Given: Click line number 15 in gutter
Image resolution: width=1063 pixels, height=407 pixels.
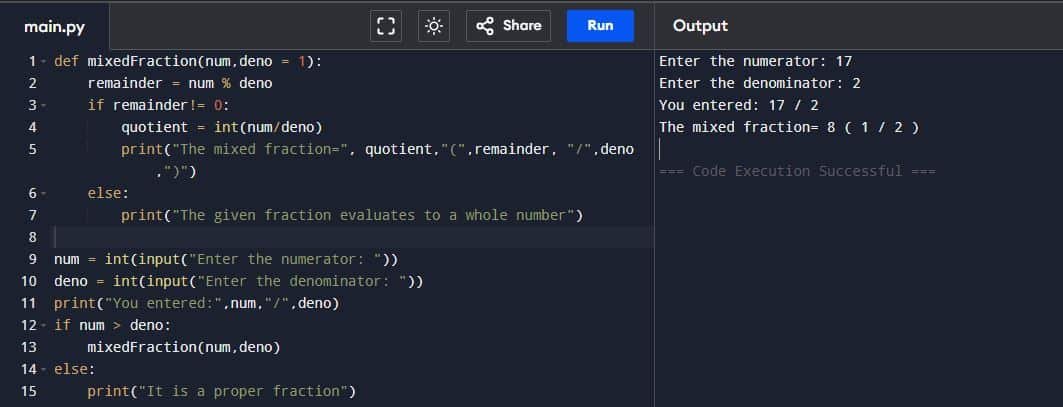Looking at the screenshot, I should [x=29, y=391].
